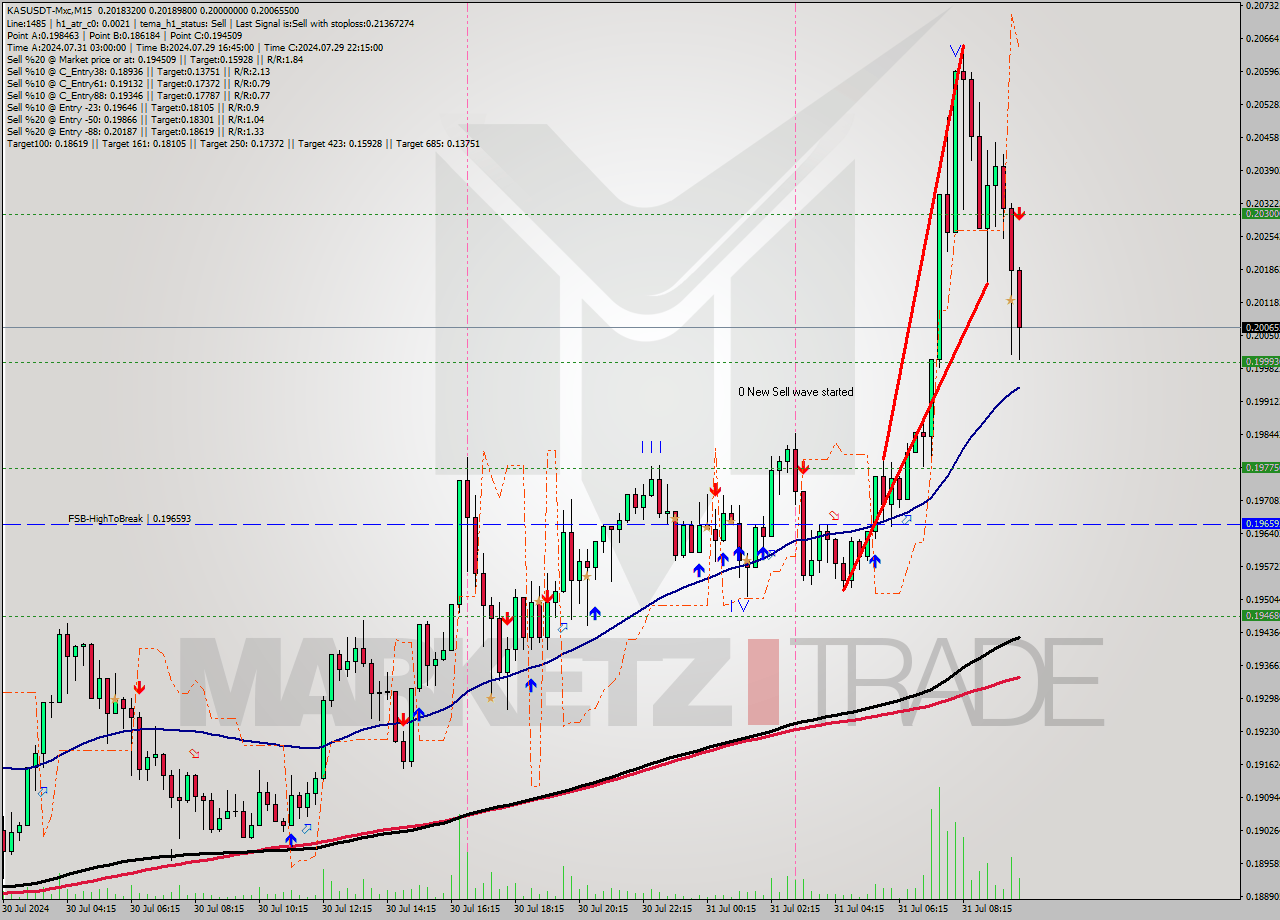
Task: Click the 0.19572 price axis label
Action: click(1261, 567)
